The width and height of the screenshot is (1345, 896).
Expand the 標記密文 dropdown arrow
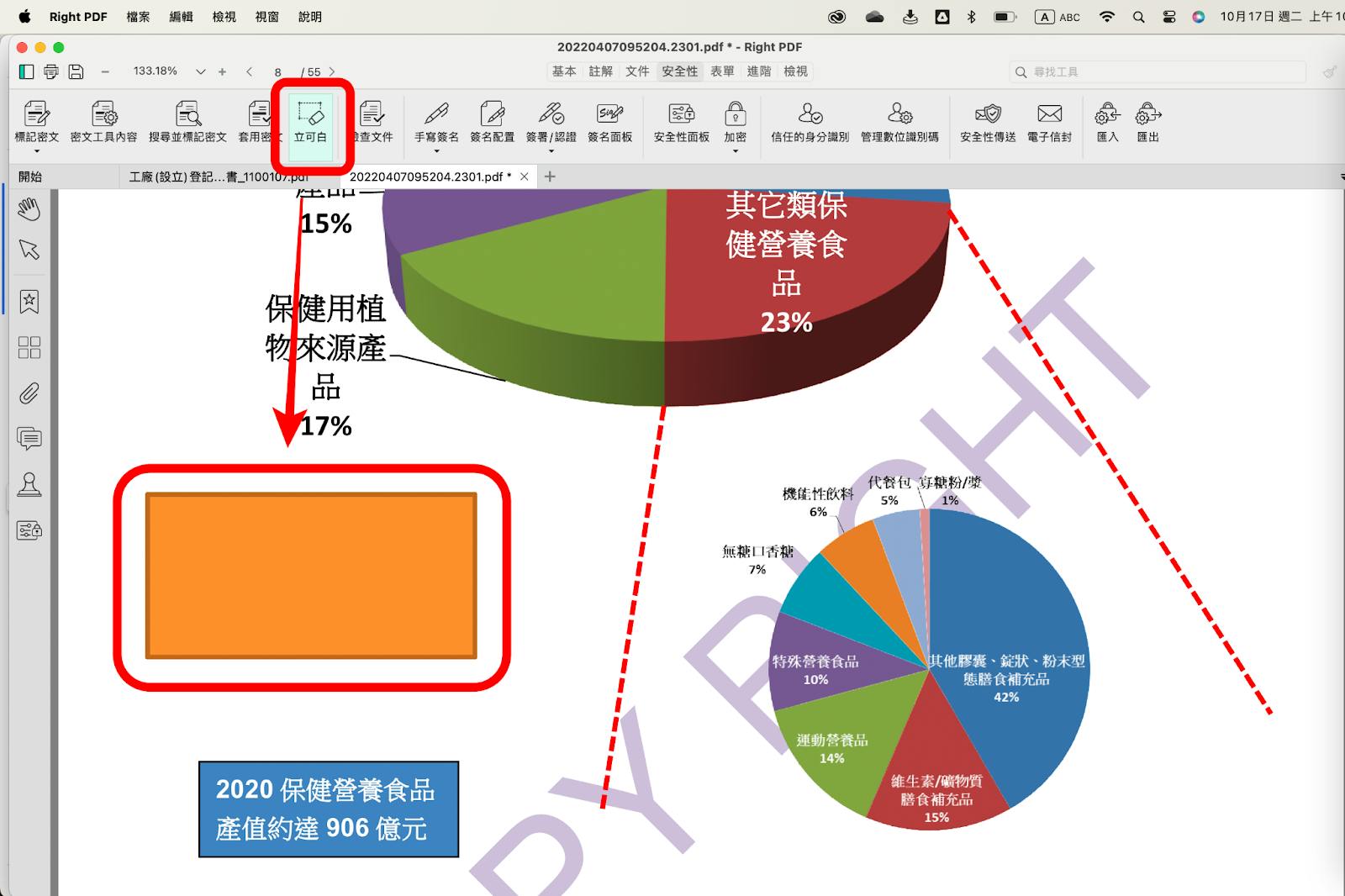[37, 151]
